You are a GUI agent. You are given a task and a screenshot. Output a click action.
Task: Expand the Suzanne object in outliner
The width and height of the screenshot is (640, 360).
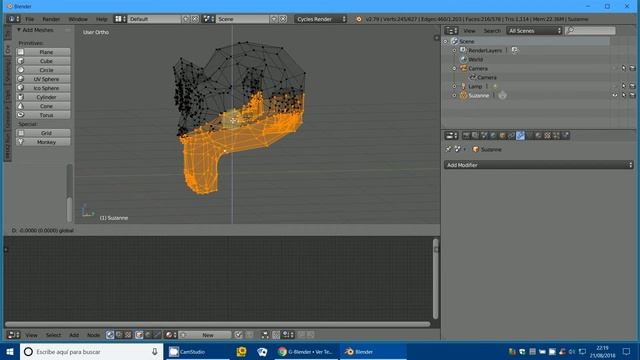pos(454,95)
